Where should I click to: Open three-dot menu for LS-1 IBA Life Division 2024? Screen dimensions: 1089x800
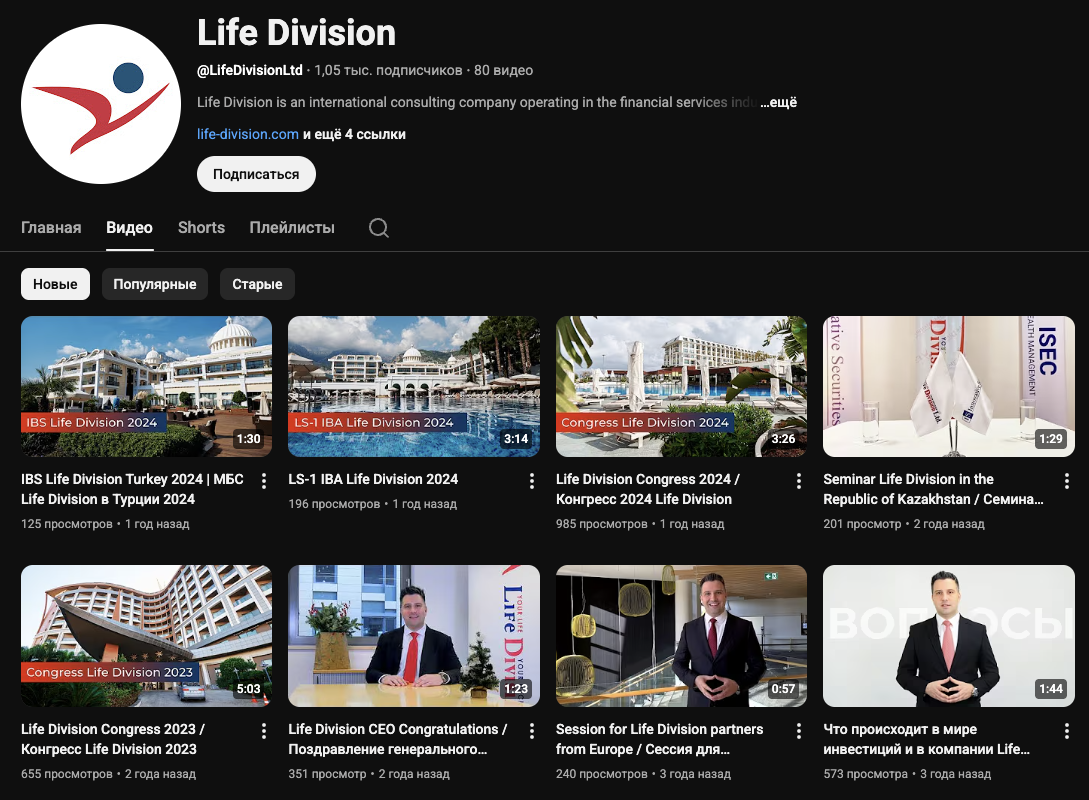click(x=532, y=481)
